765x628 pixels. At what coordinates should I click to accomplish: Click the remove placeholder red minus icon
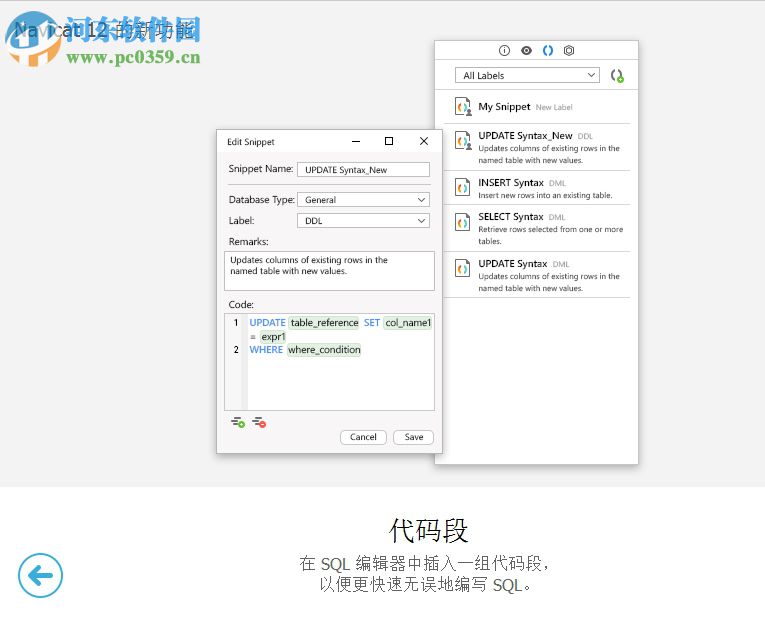[259, 422]
